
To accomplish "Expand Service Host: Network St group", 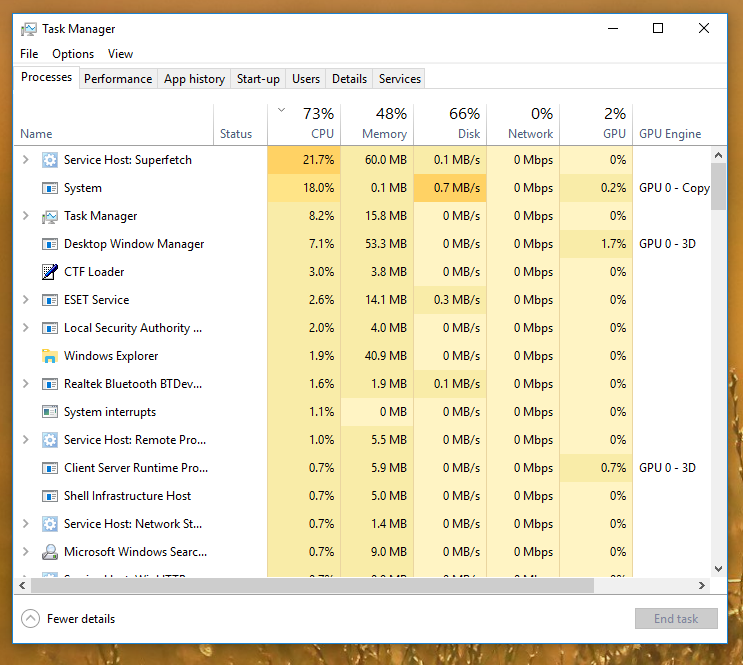I will pos(26,524).
